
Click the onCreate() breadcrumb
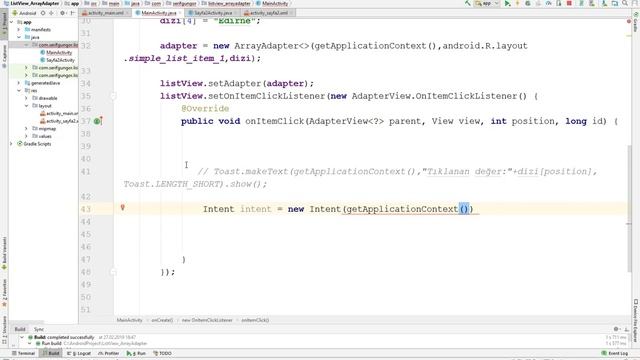(162, 320)
